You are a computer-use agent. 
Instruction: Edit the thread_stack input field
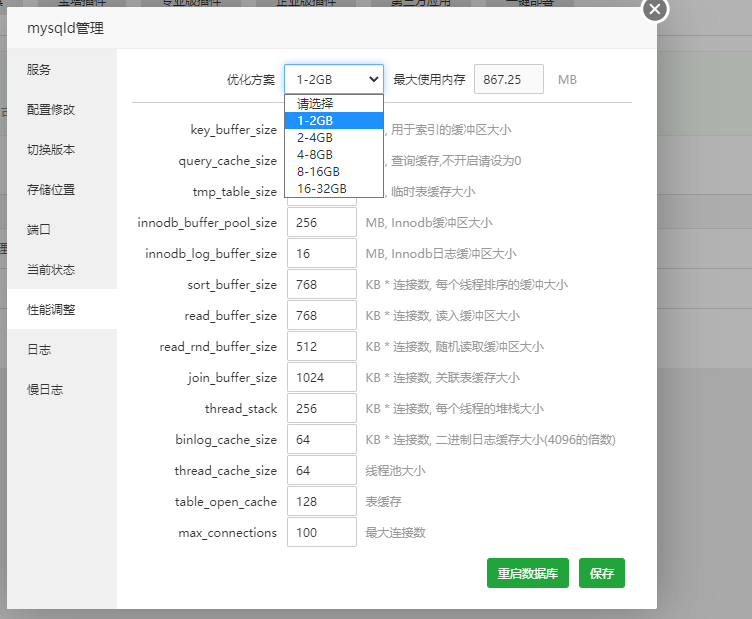coord(322,409)
